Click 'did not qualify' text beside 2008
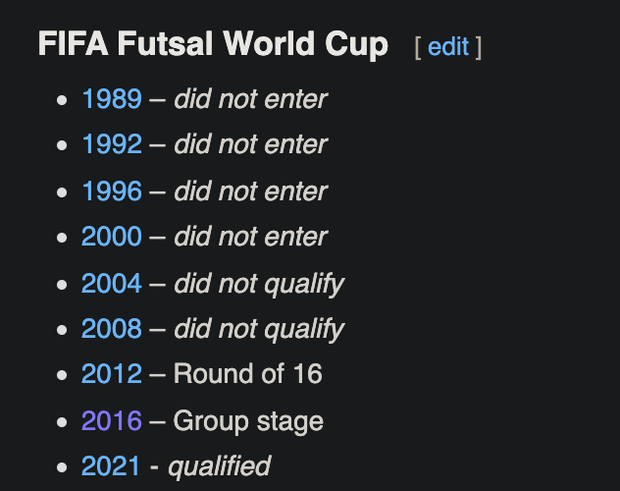Screen dimensions: 620x491 pos(258,329)
